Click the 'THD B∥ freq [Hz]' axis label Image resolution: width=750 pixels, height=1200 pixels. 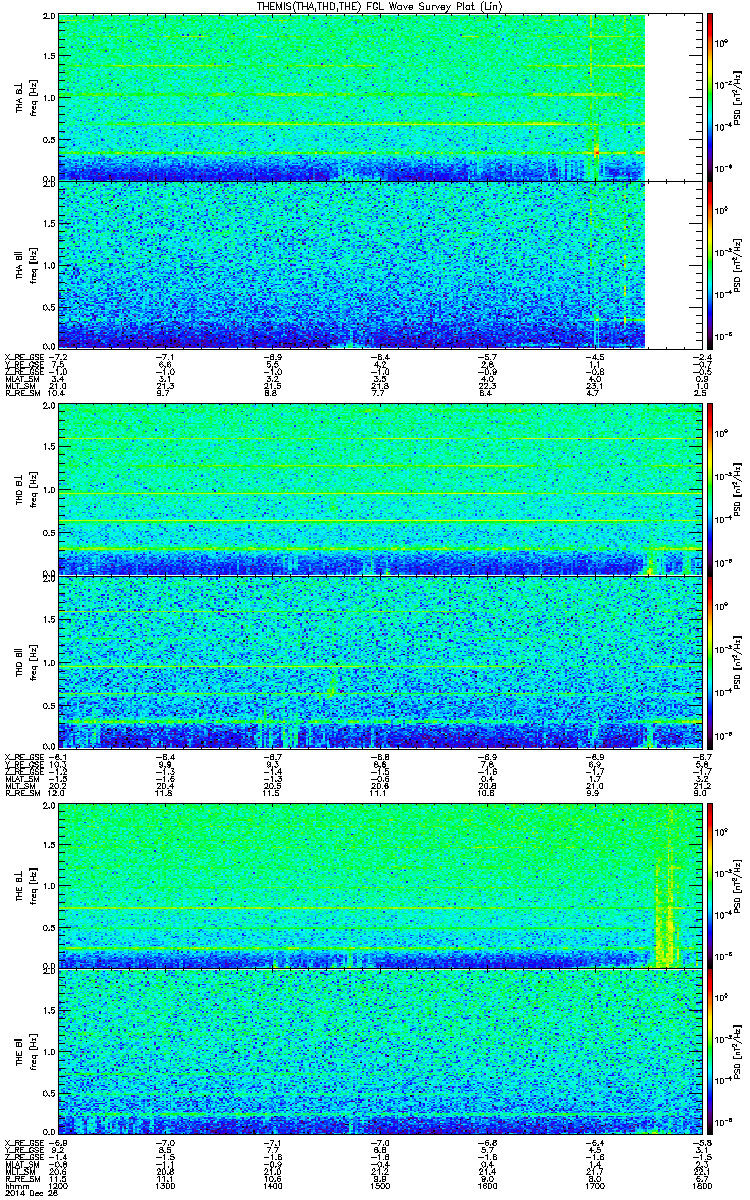[24, 662]
